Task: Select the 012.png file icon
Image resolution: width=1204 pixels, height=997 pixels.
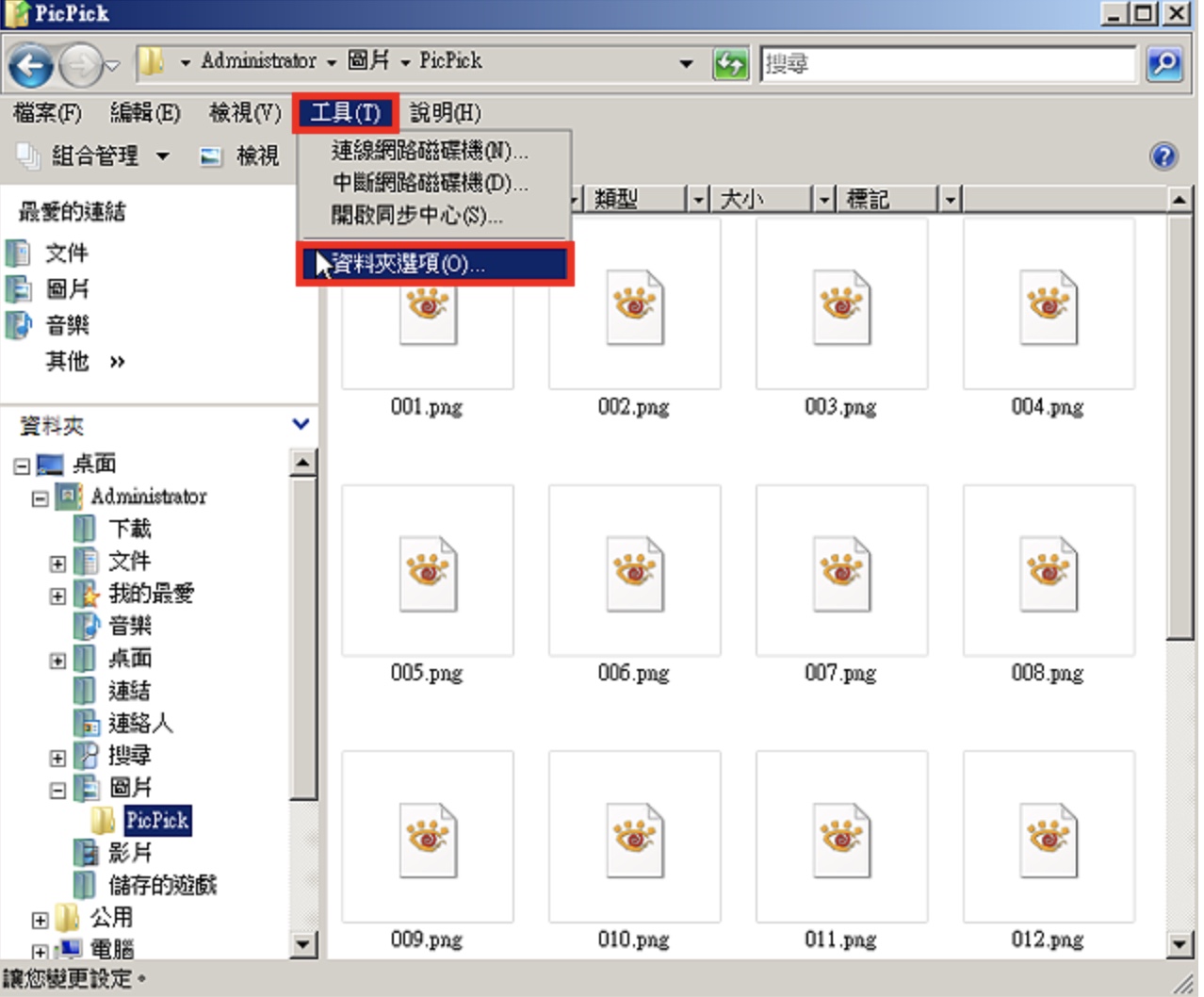Action: pos(1049,839)
